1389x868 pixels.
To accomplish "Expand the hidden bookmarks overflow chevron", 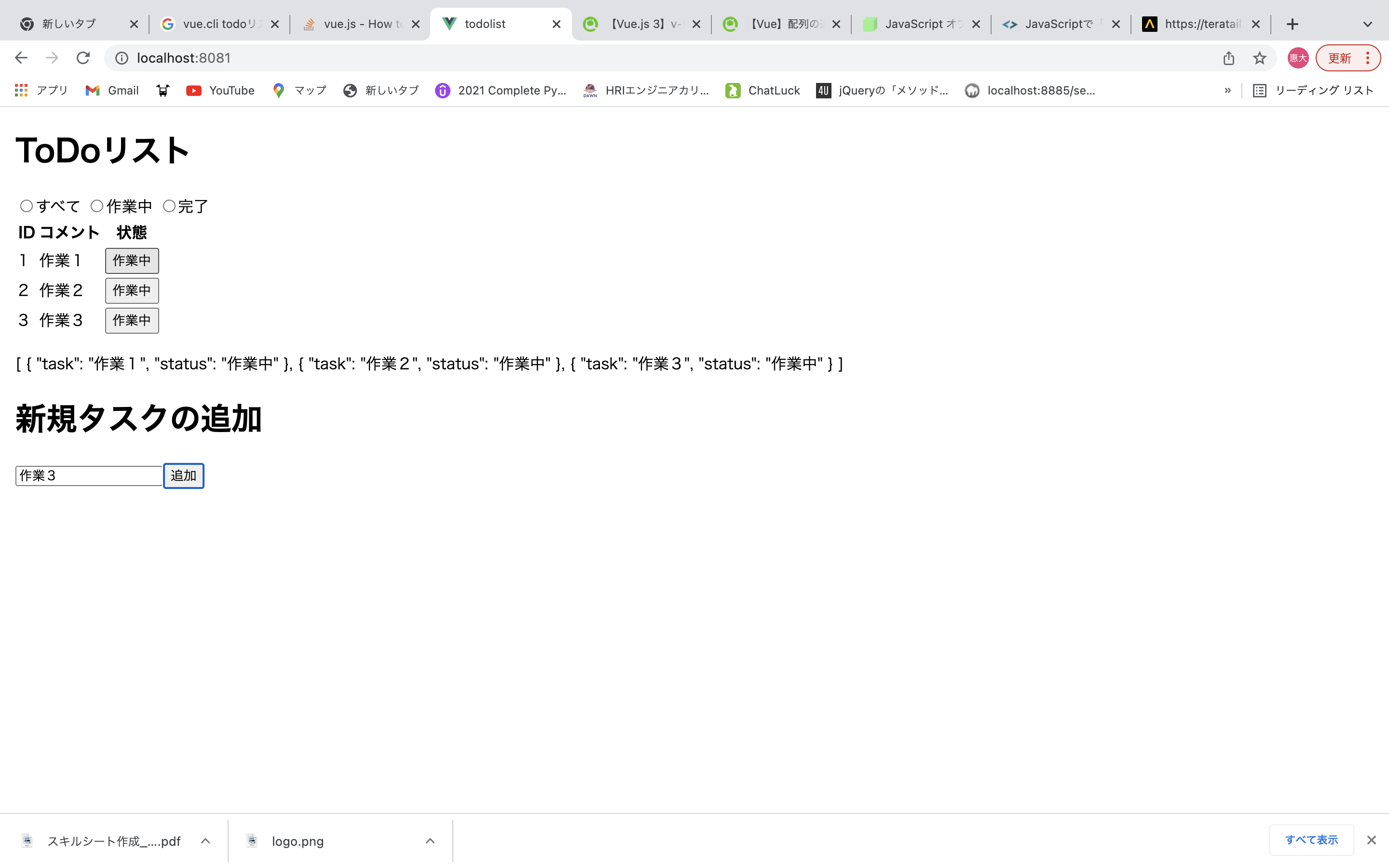I will 1227,91.
